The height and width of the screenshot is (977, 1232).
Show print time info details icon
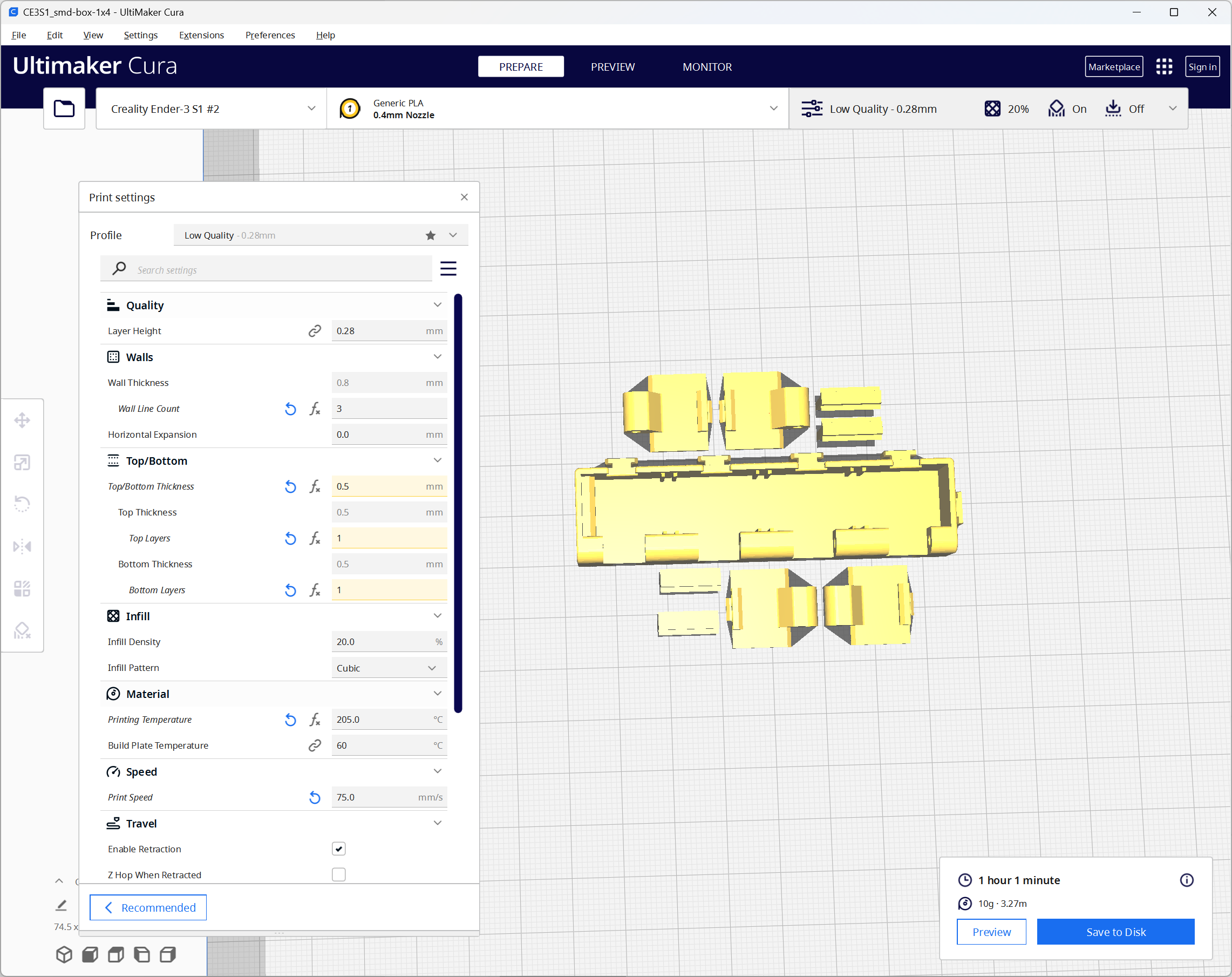(1186, 880)
